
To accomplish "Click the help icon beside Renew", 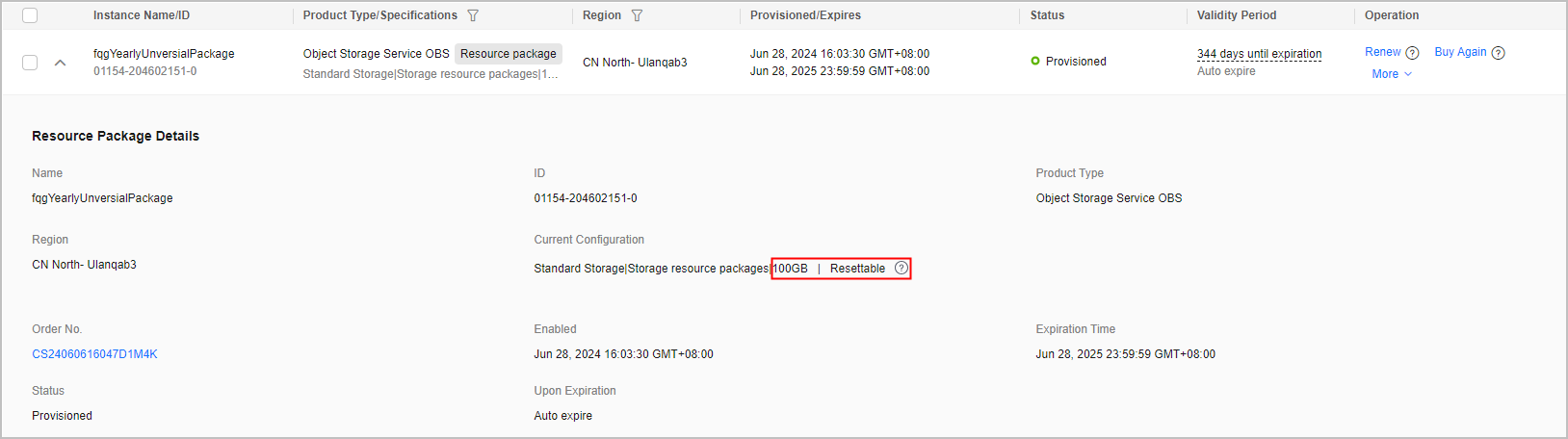I will pyautogui.click(x=1412, y=53).
